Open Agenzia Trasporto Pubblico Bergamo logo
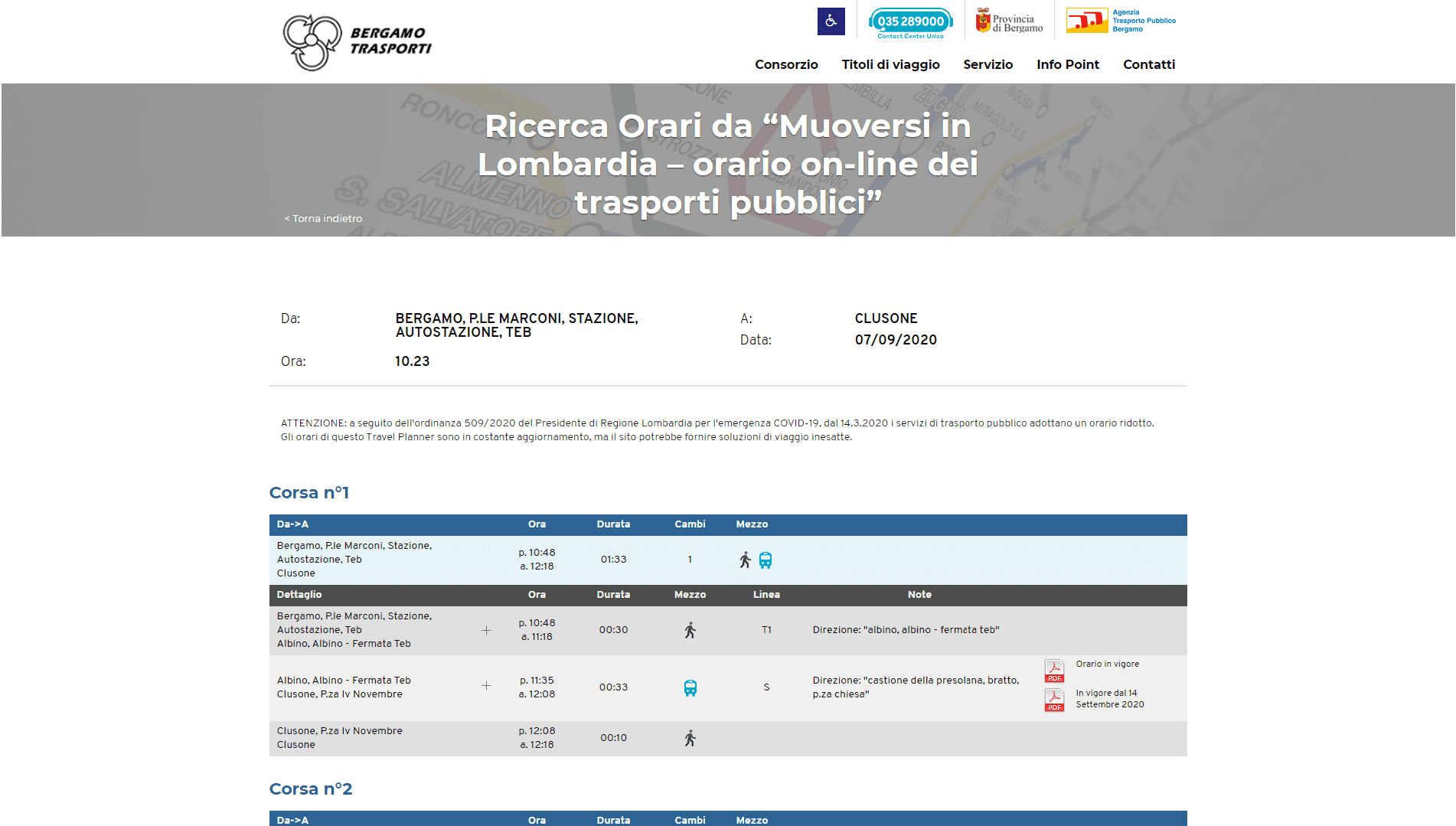This screenshot has width=1456, height=826. coord(1121,21)
